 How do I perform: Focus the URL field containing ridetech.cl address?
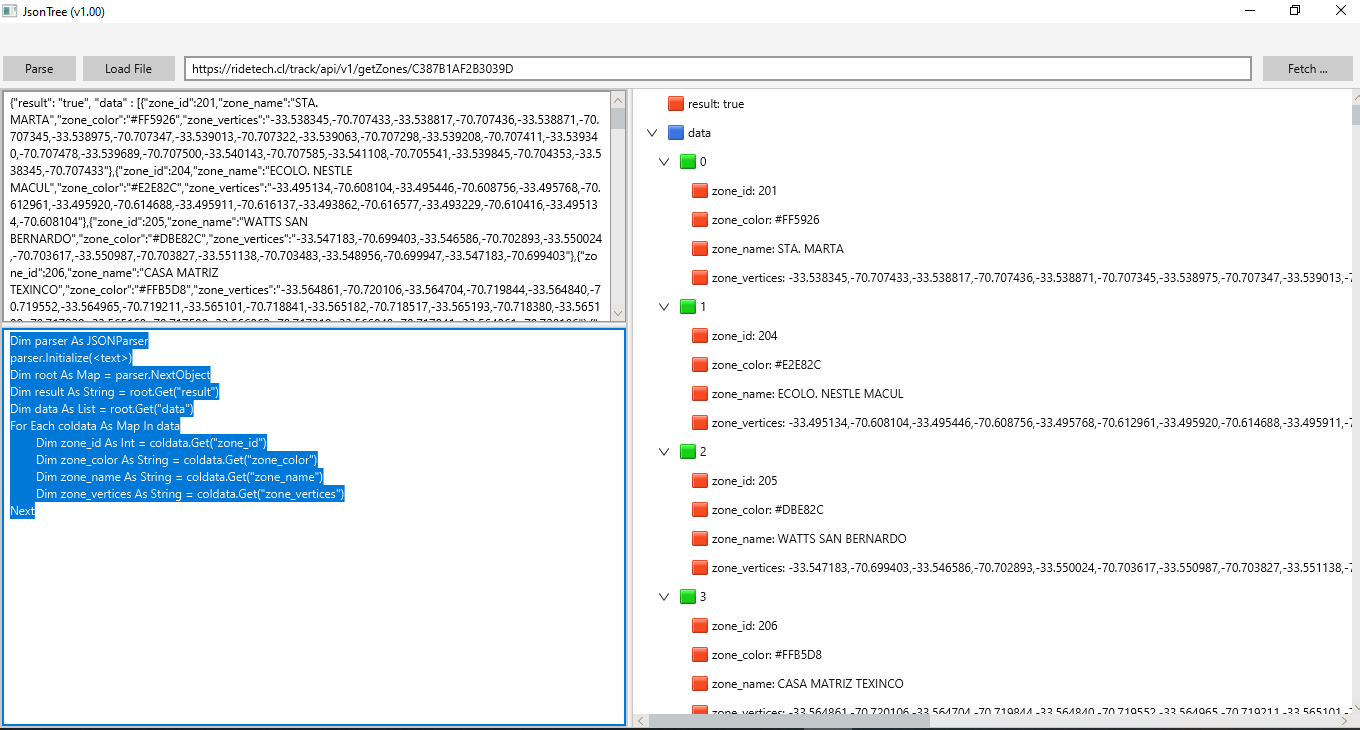(x=718, y=69)
